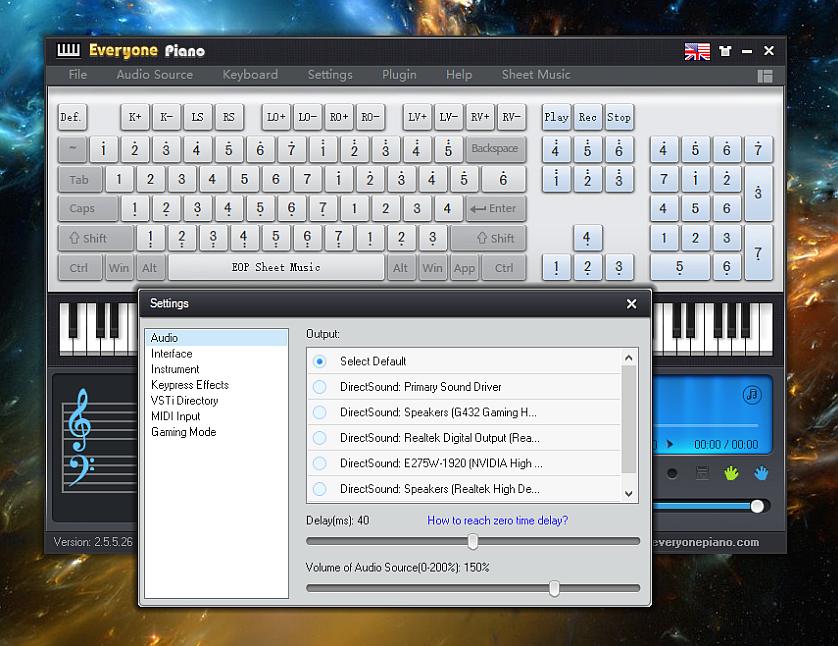Select the Select Default output radio button
This screenshot has width=838, height=646.
tap(320, 361)
